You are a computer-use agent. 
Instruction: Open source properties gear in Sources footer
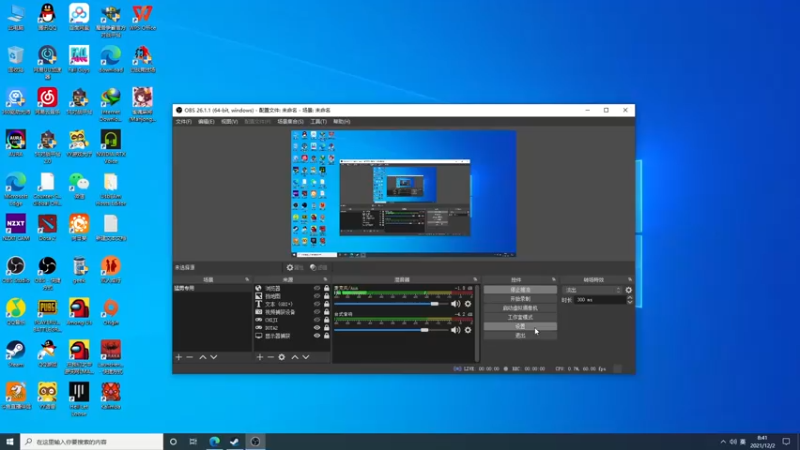coord(282,357)
